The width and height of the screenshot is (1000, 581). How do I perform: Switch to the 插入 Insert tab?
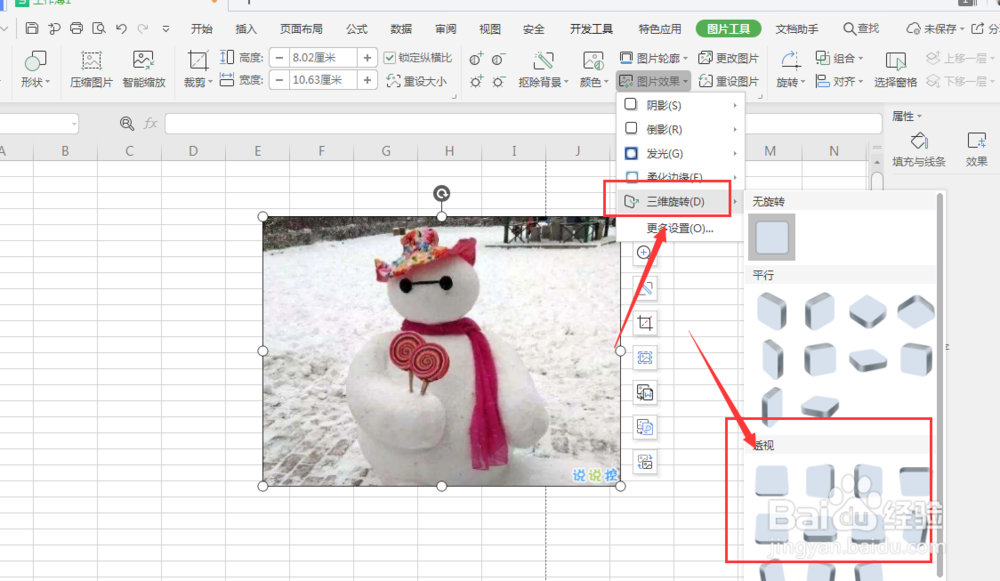246,29
